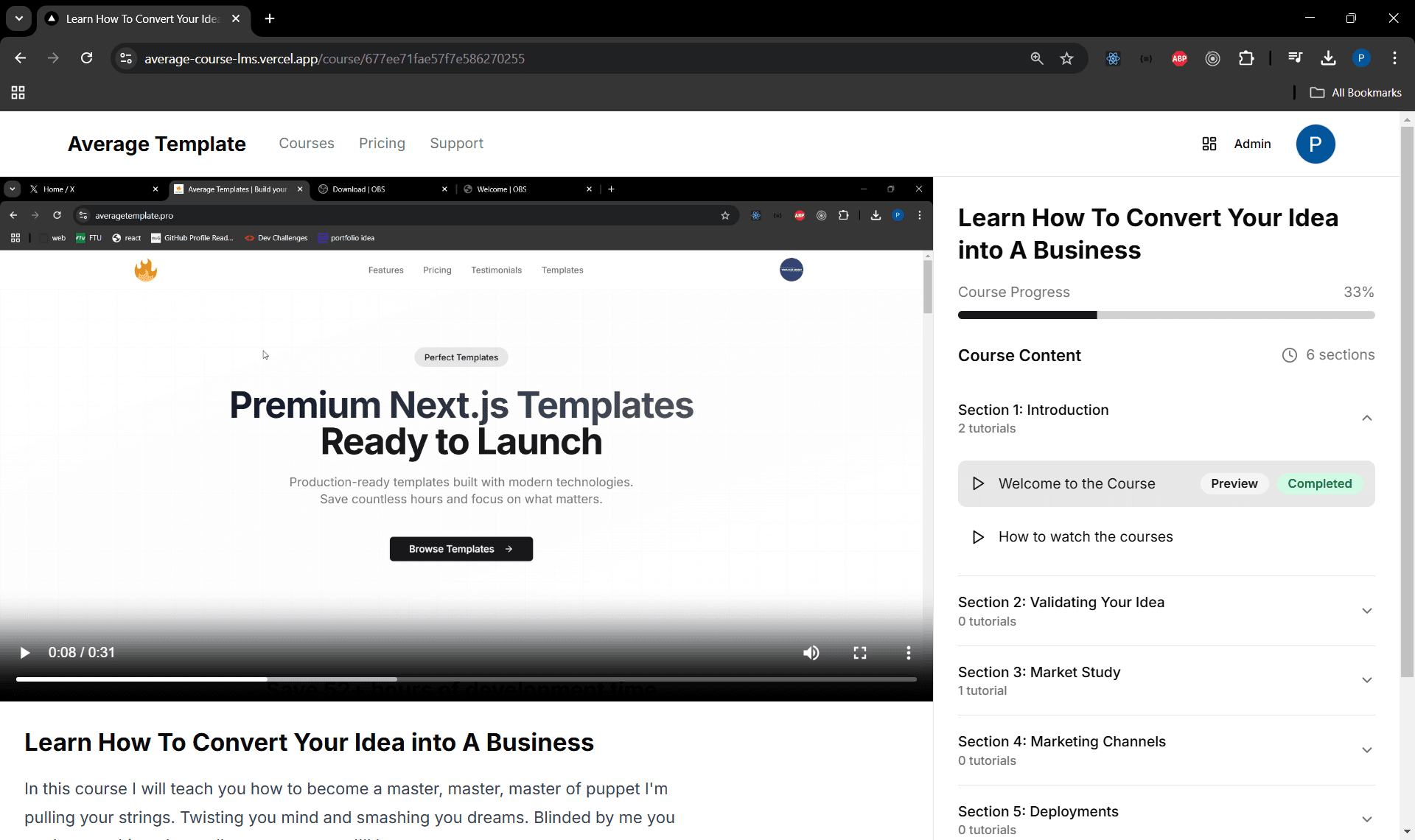1415x840 pixels.
Task: Open the Extensions puzzle-piece icon
Action: tap(1246, 58)
